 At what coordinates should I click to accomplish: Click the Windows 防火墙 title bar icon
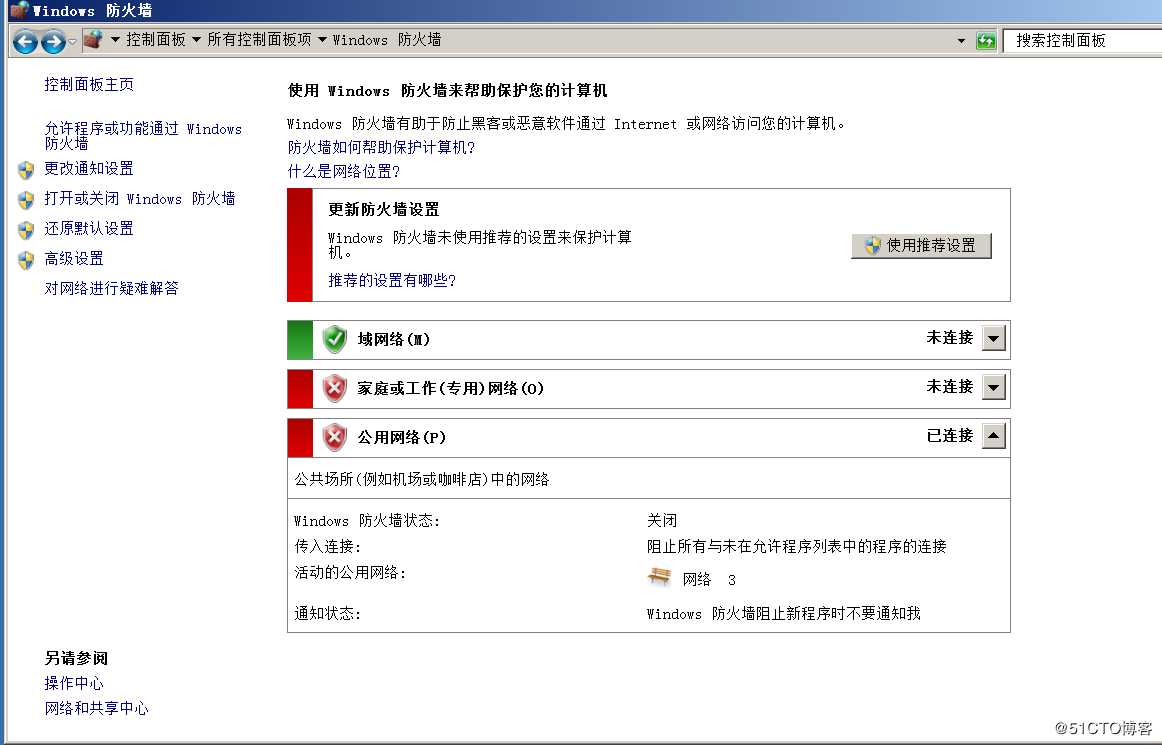tap(19, 10)
